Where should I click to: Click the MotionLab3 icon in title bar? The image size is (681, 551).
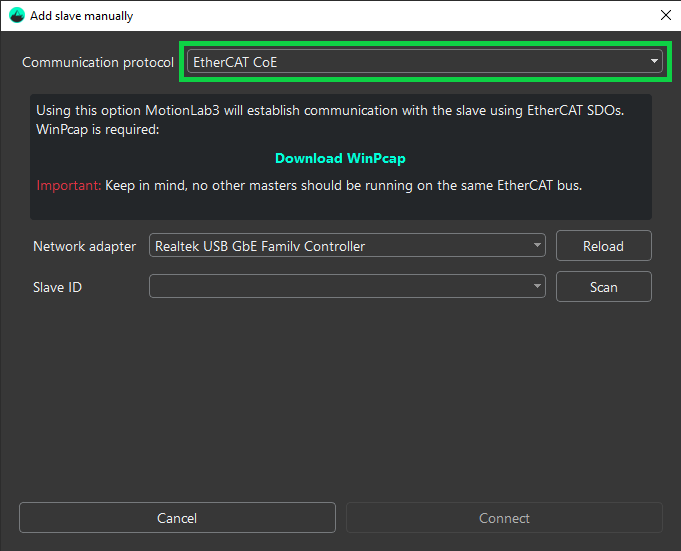point(16,16)
